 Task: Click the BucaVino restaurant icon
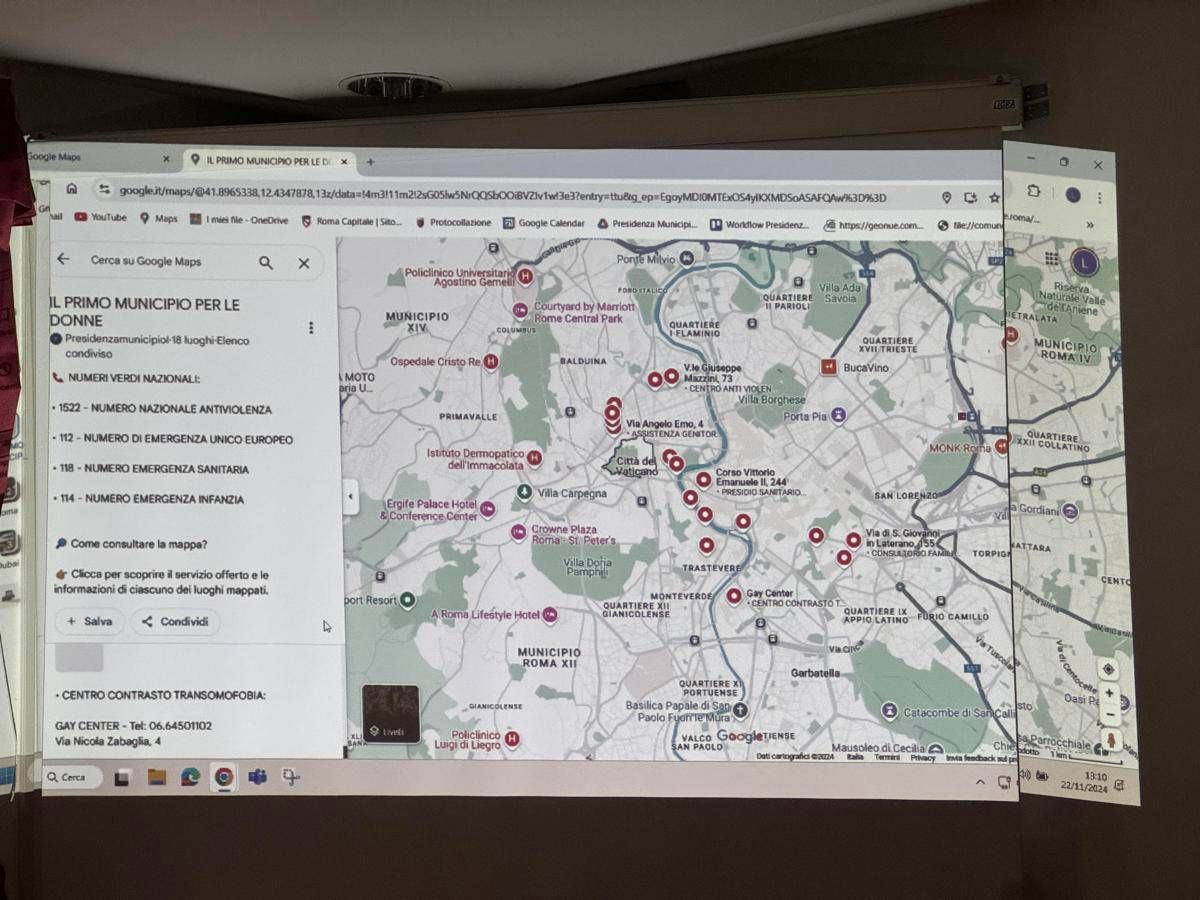(x=828, y=367)
